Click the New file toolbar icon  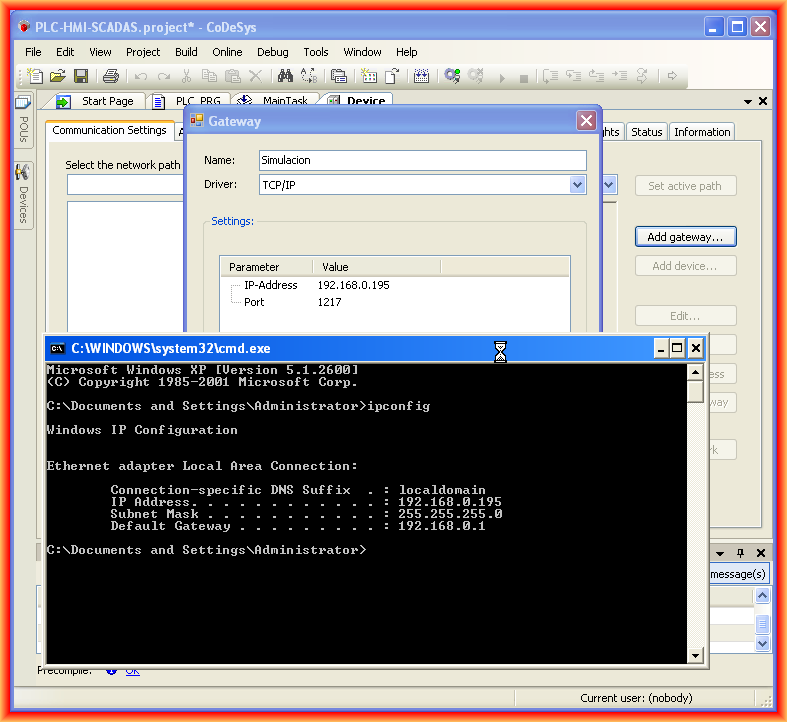coord(36,76)
